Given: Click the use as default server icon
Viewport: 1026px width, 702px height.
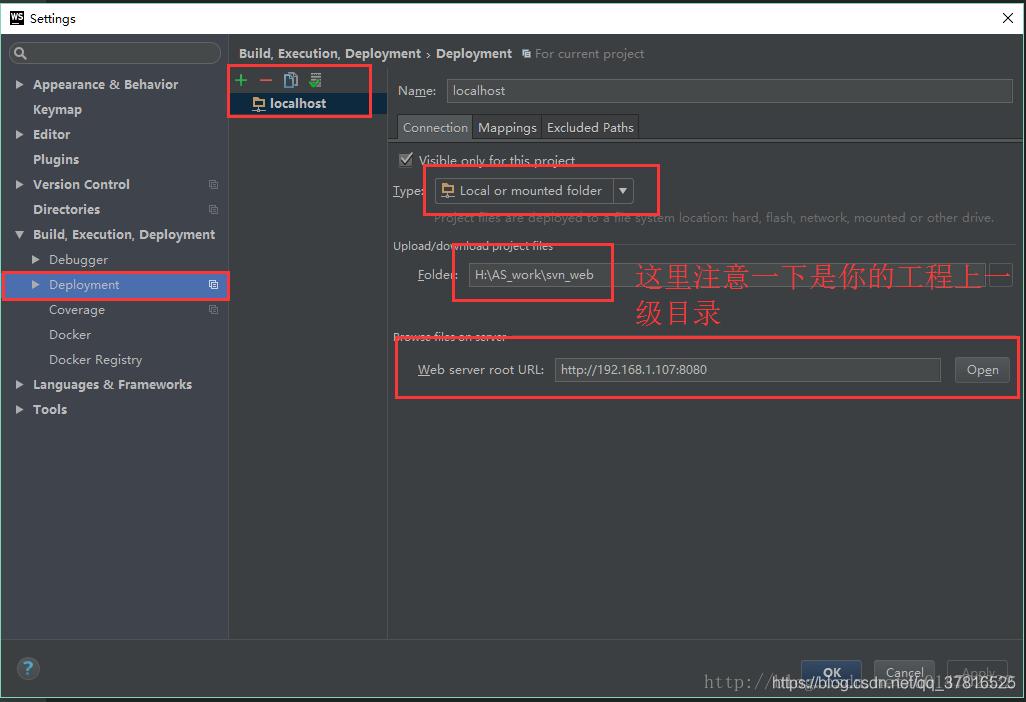Looking at the screenshot, I should (x=315, y=80).
